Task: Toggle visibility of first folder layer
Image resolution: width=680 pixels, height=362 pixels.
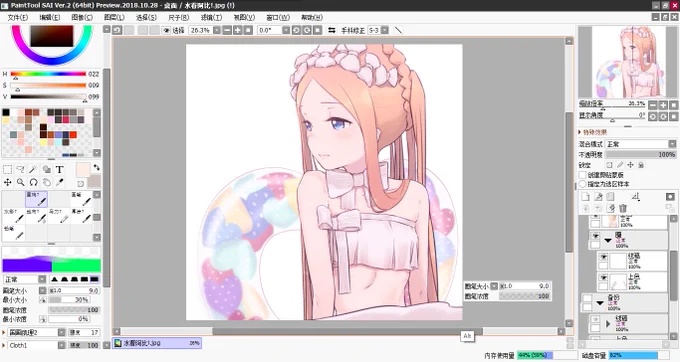Action: pyautogui.click(x=595, y=236)
